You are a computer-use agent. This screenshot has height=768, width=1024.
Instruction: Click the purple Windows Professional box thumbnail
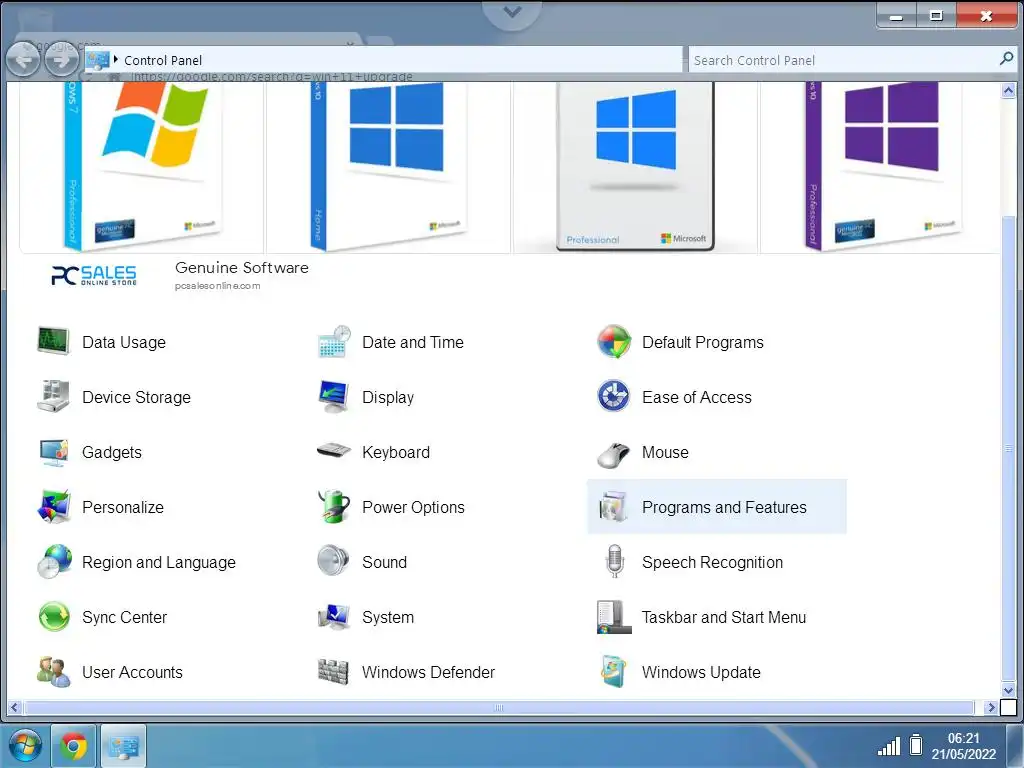click(880, 167)
